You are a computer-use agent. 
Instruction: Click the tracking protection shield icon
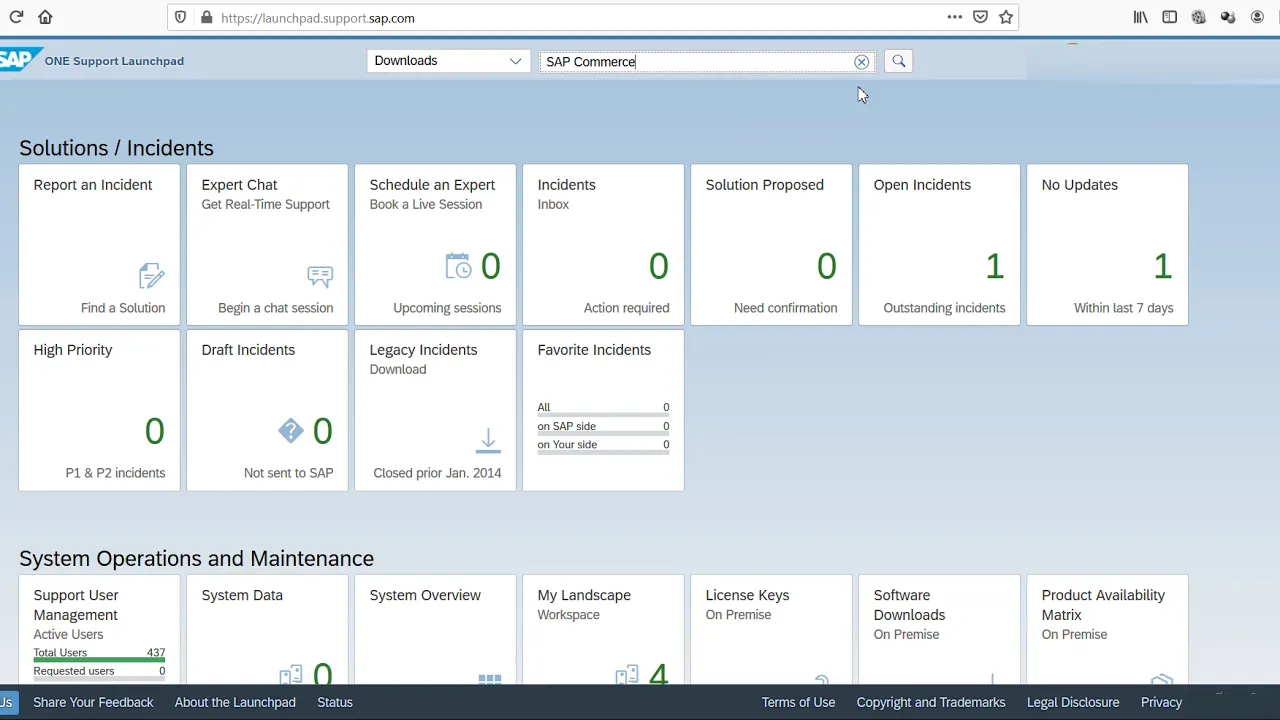180,17
